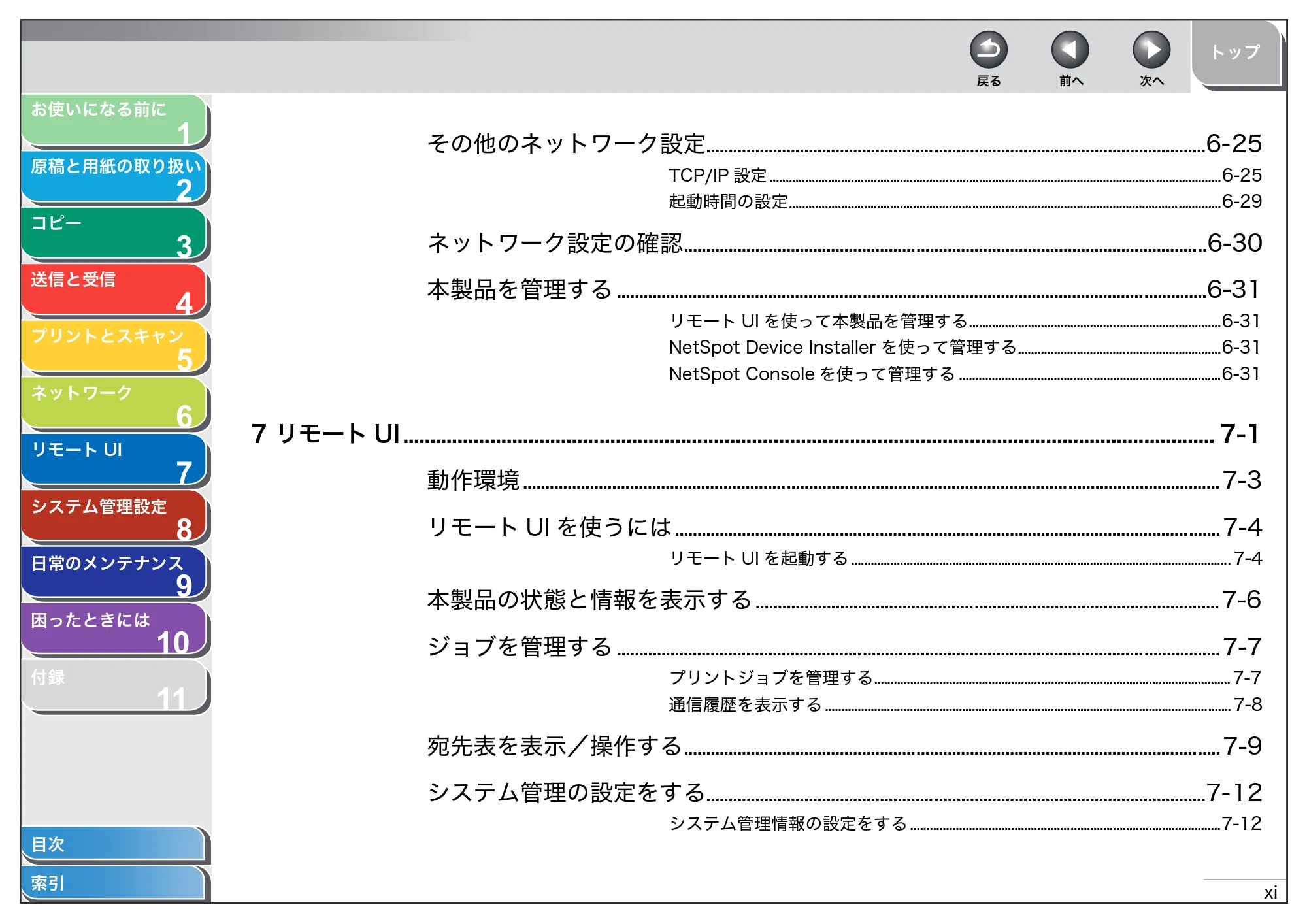The width and height of the screenshot is (1307, 924).
Task: Select the コピー chapter 3 tab
Action: [x=114, y=234]
